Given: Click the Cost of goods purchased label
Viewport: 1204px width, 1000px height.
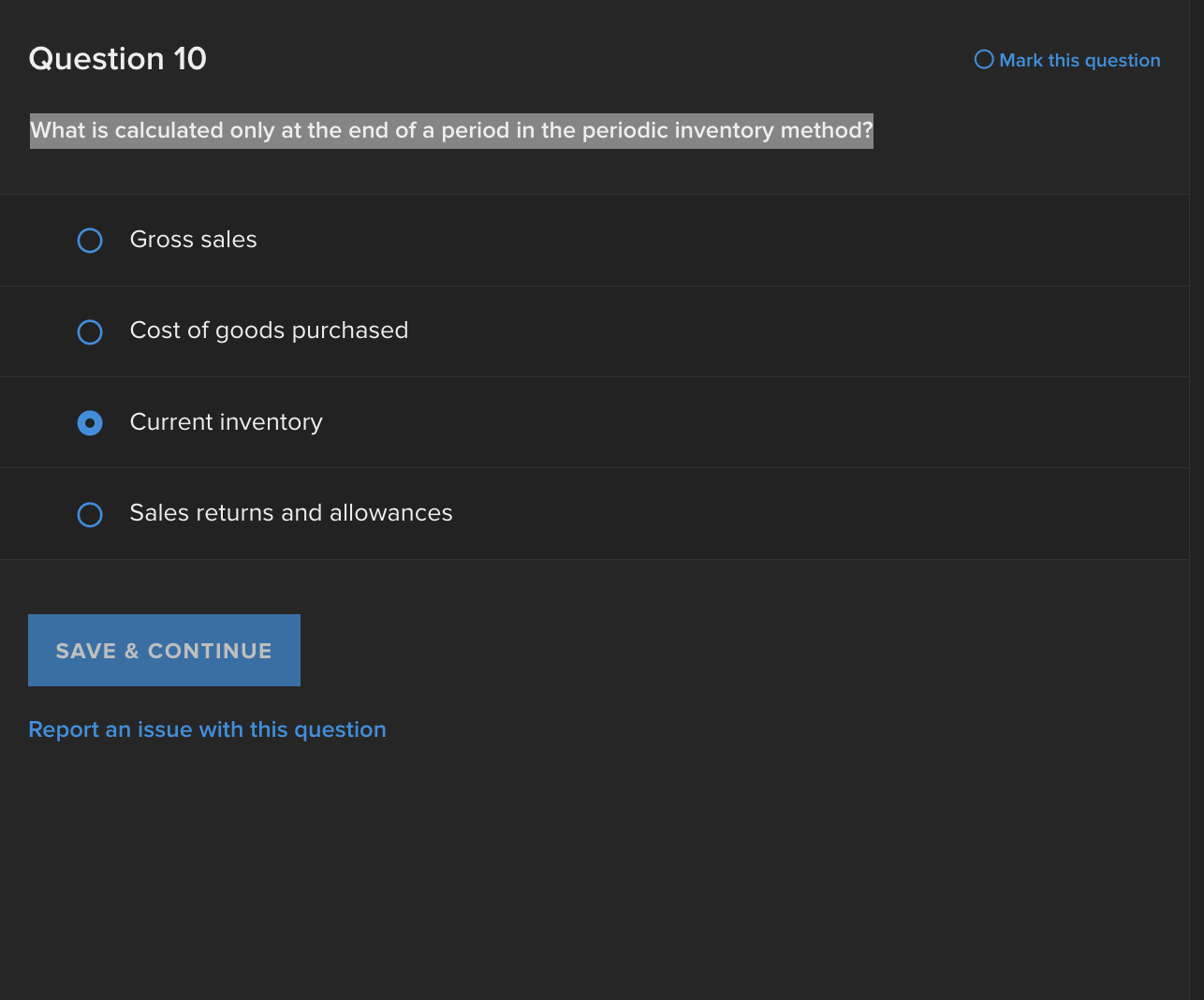Looking at the screenshot, I should click(x=269, y=331).
